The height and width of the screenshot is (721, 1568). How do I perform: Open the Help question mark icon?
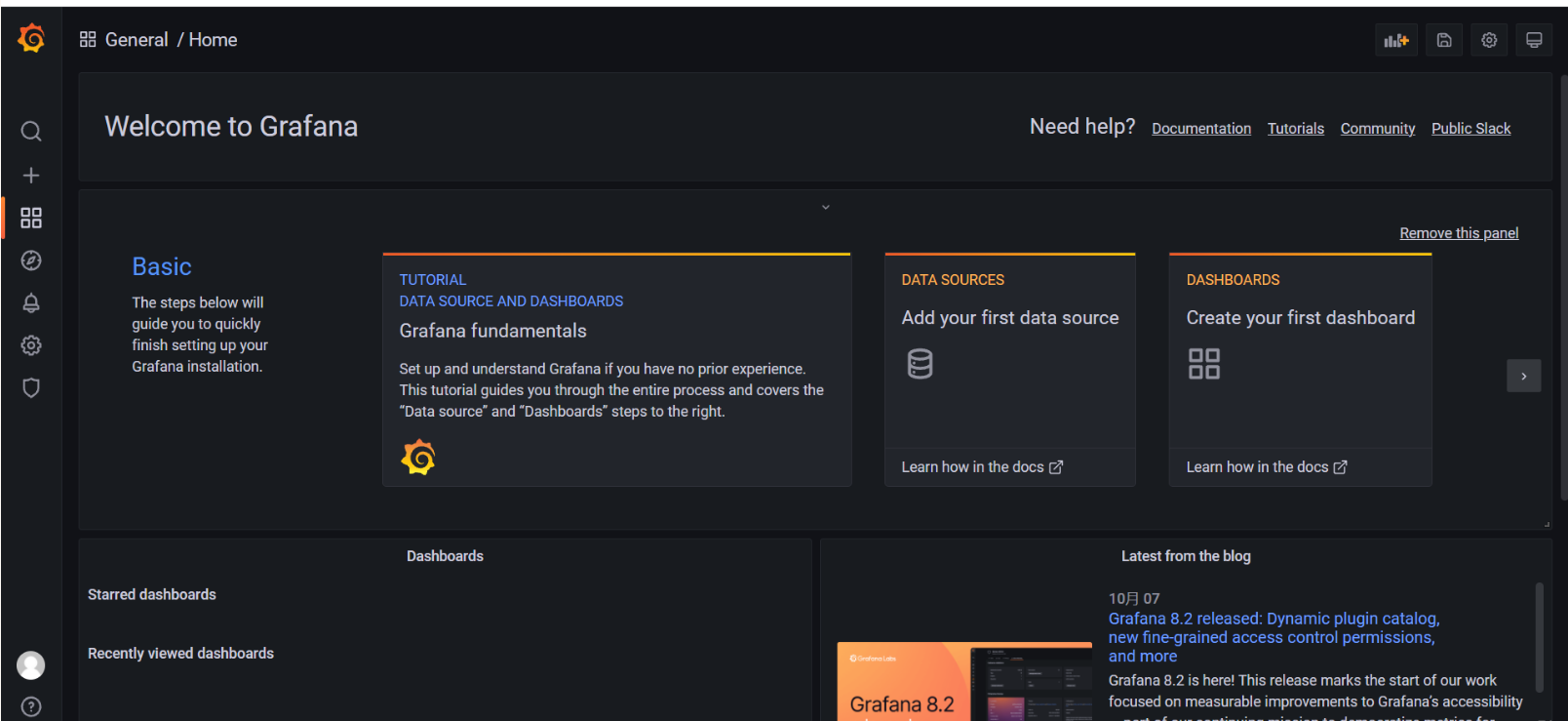pos(31,706)
